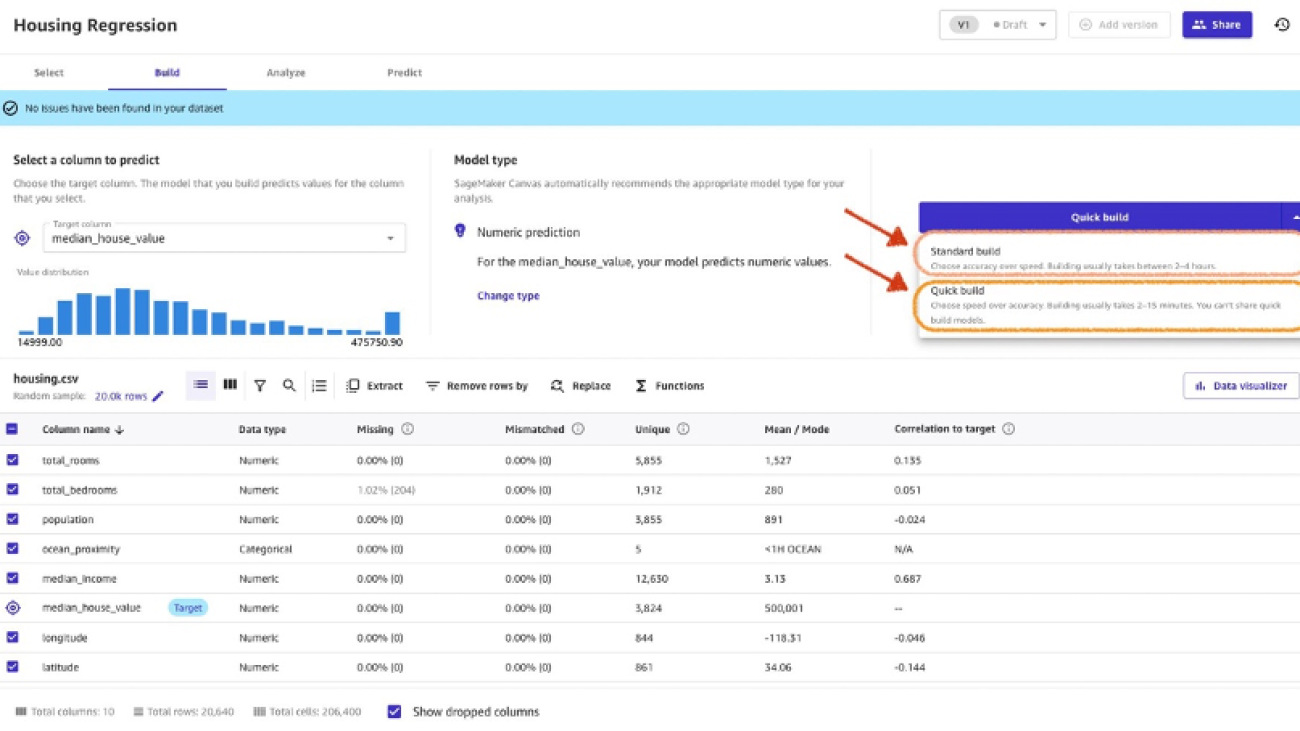The height and width of the screenshot is (731, 1300).
Task: Open the numbered list steps icon
Action: click(x=319, y=386)
